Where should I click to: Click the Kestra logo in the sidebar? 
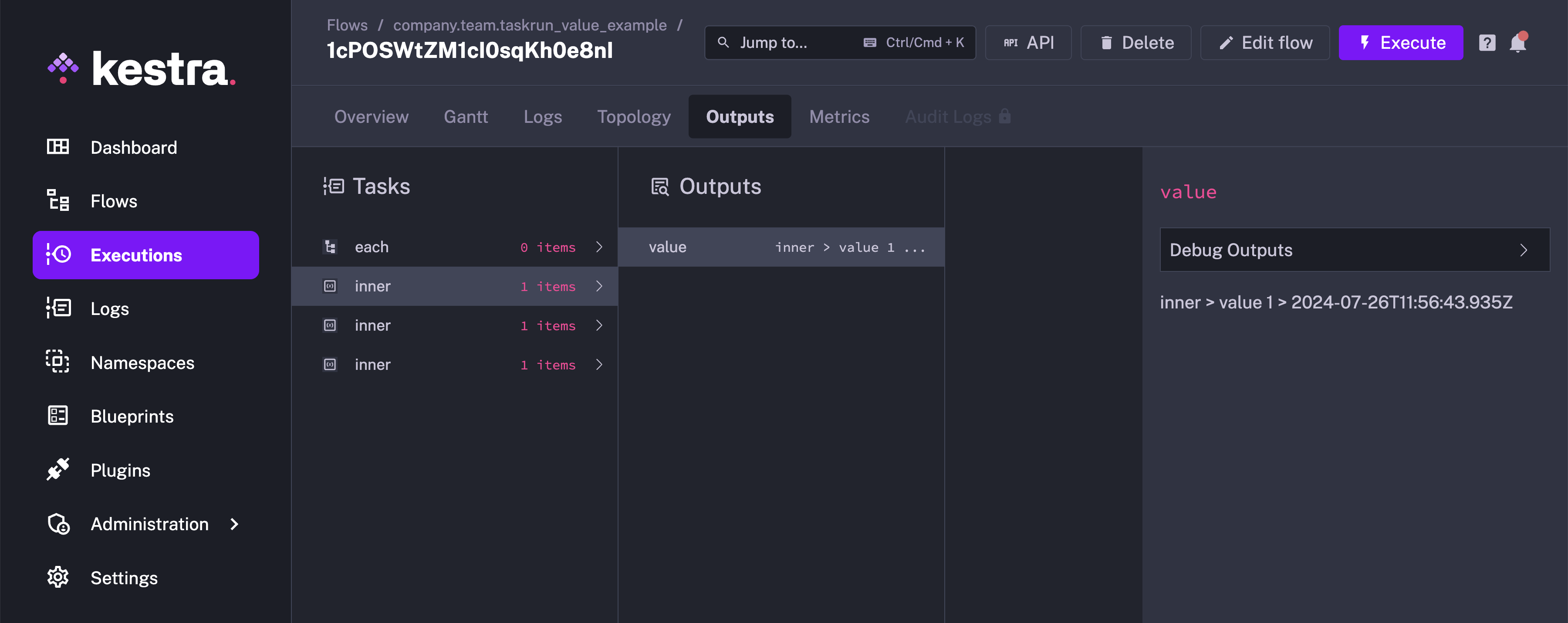(141, 69)
